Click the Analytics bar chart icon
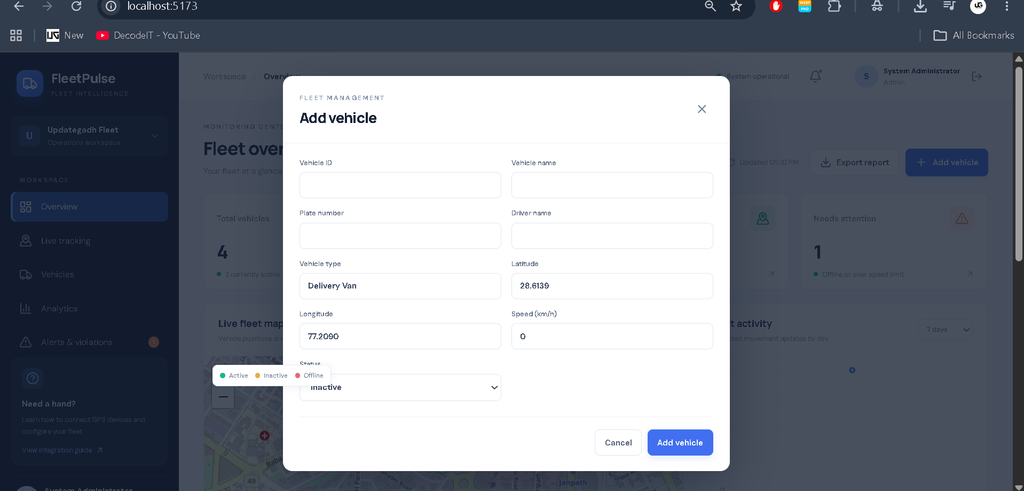The height and width of the screenshot is (491, 1024). [x=26, y=308]
